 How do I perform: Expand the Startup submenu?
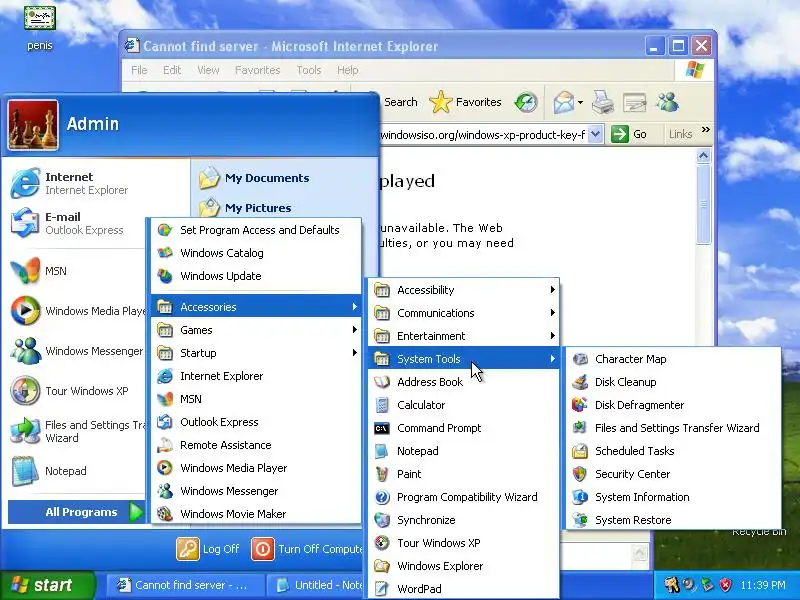(x=256, y=353)
